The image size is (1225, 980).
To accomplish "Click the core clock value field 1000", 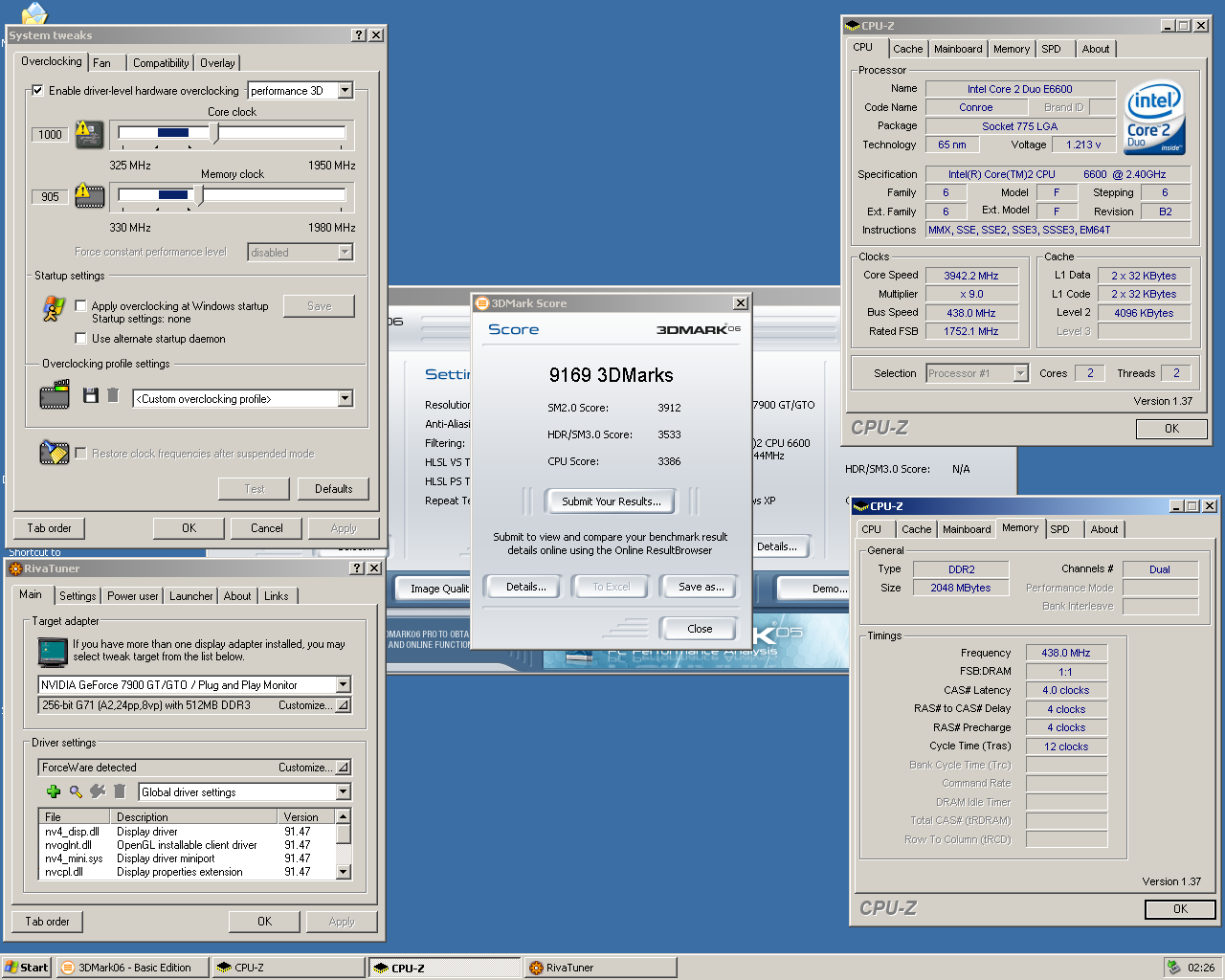I will [x=51, y=134].
